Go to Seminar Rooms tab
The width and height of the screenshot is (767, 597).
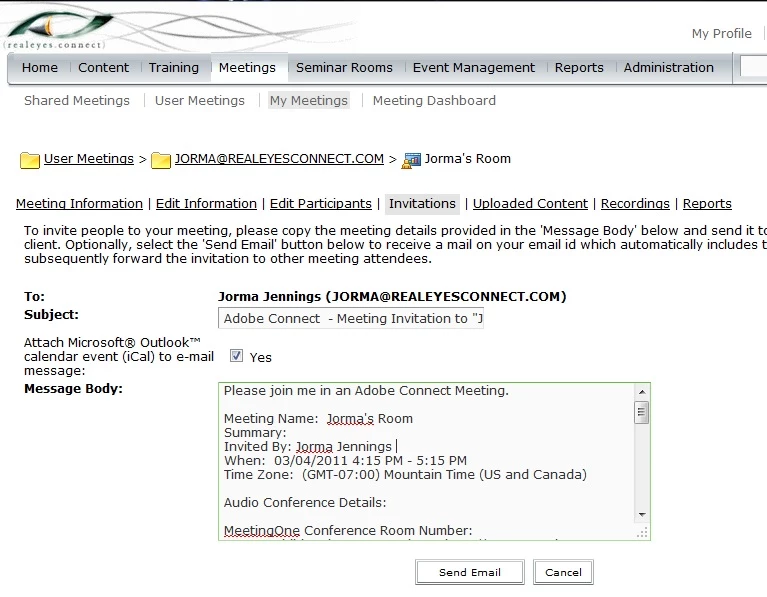[344, 68]
